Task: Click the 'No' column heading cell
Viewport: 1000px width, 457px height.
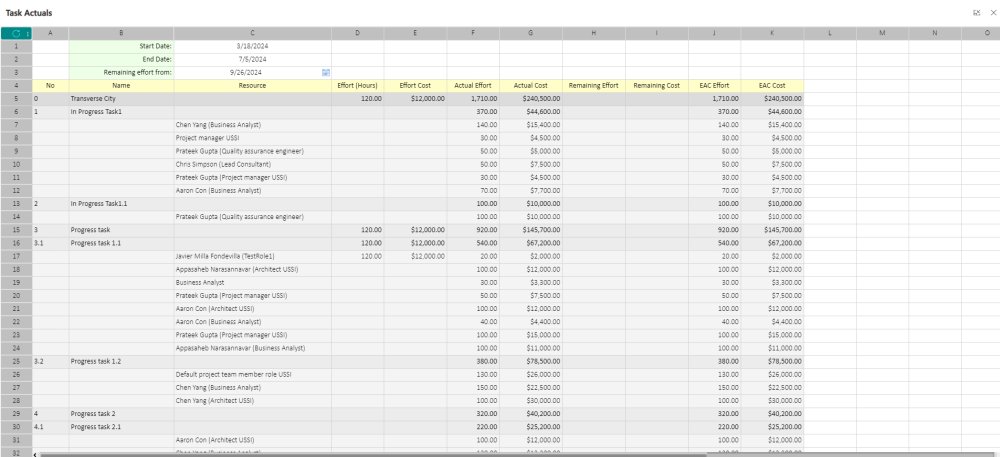Action: click(x=50, y=85)
